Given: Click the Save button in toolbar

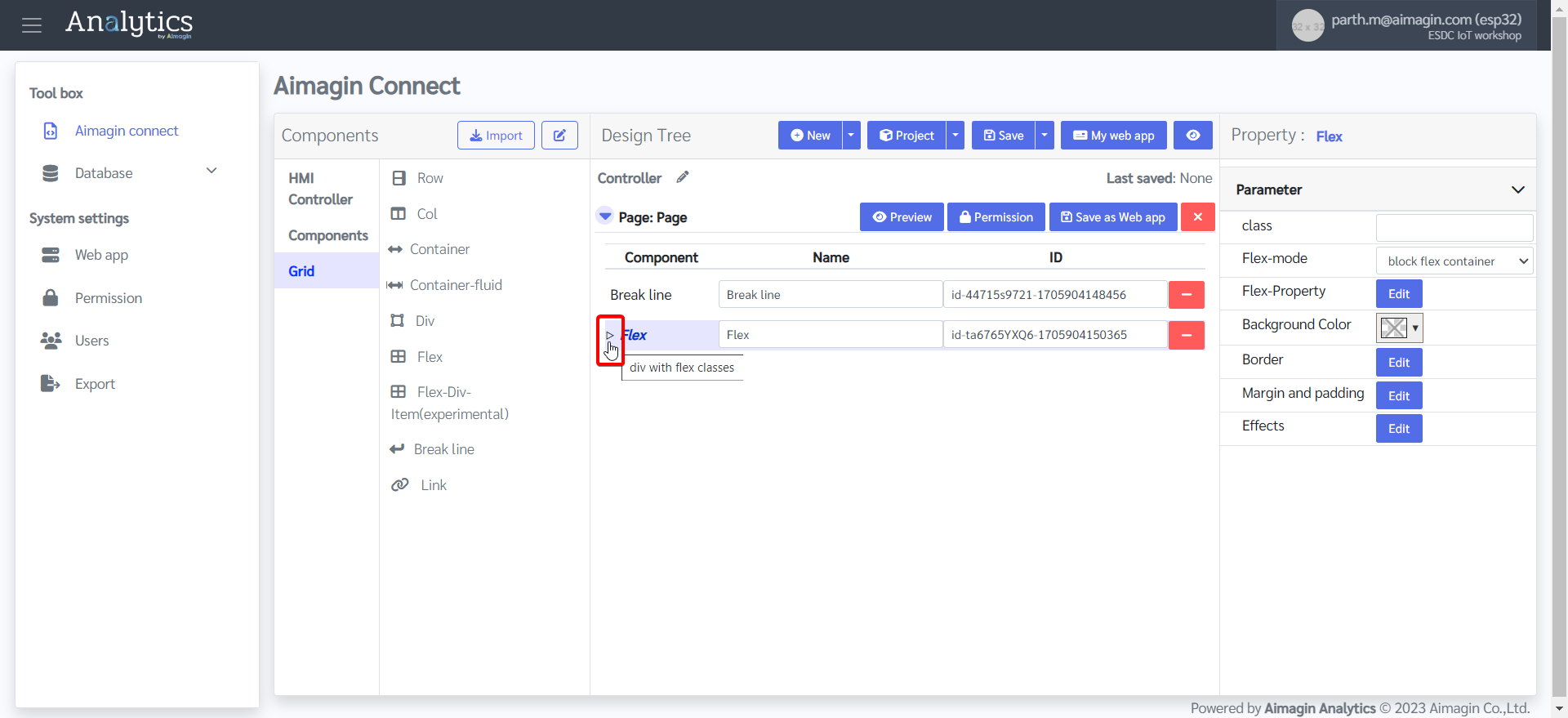Looking at the screenshot, I should pyautogui.click(x=1004, y=136).
